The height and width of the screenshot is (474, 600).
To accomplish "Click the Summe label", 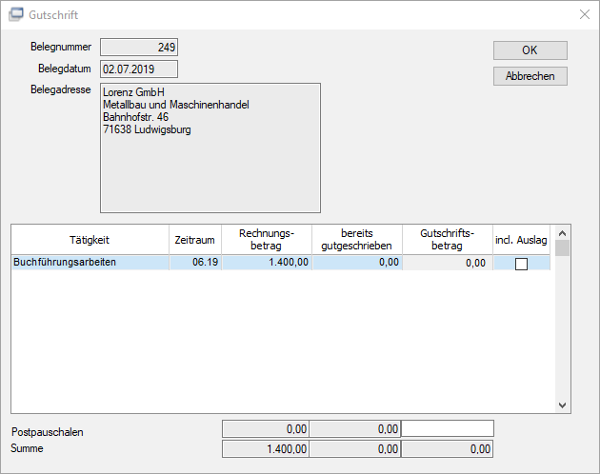I will tap(27, 448).
